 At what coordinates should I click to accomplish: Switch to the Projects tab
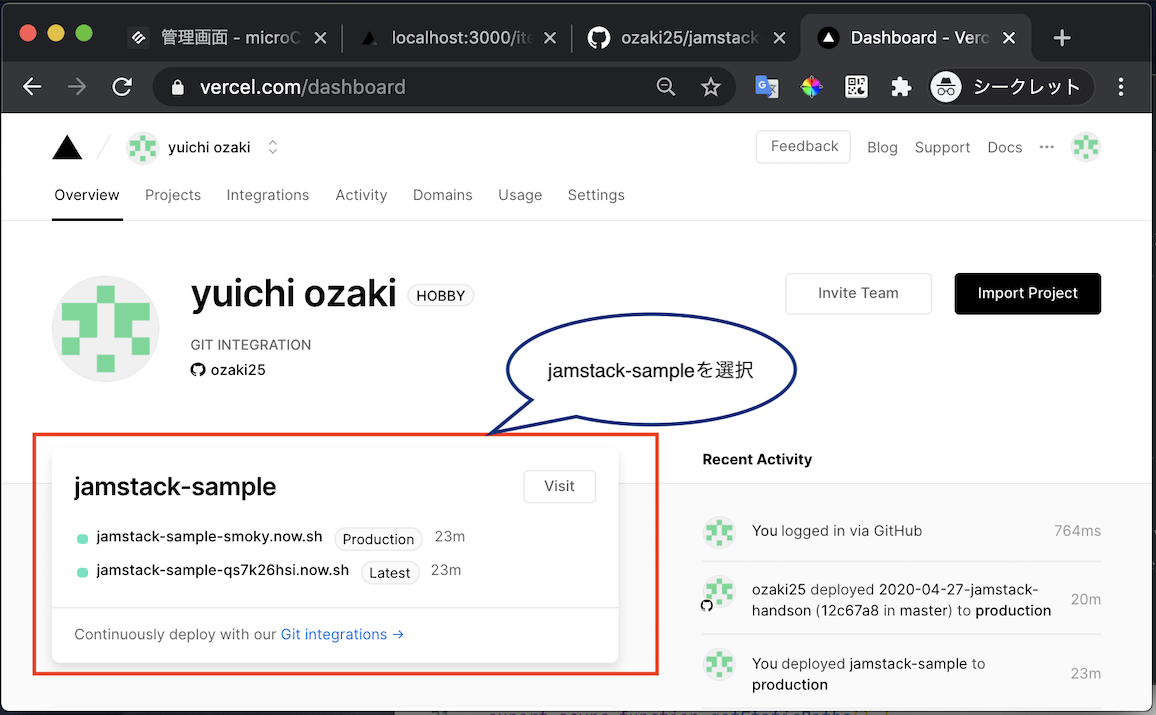click(173, 195)
